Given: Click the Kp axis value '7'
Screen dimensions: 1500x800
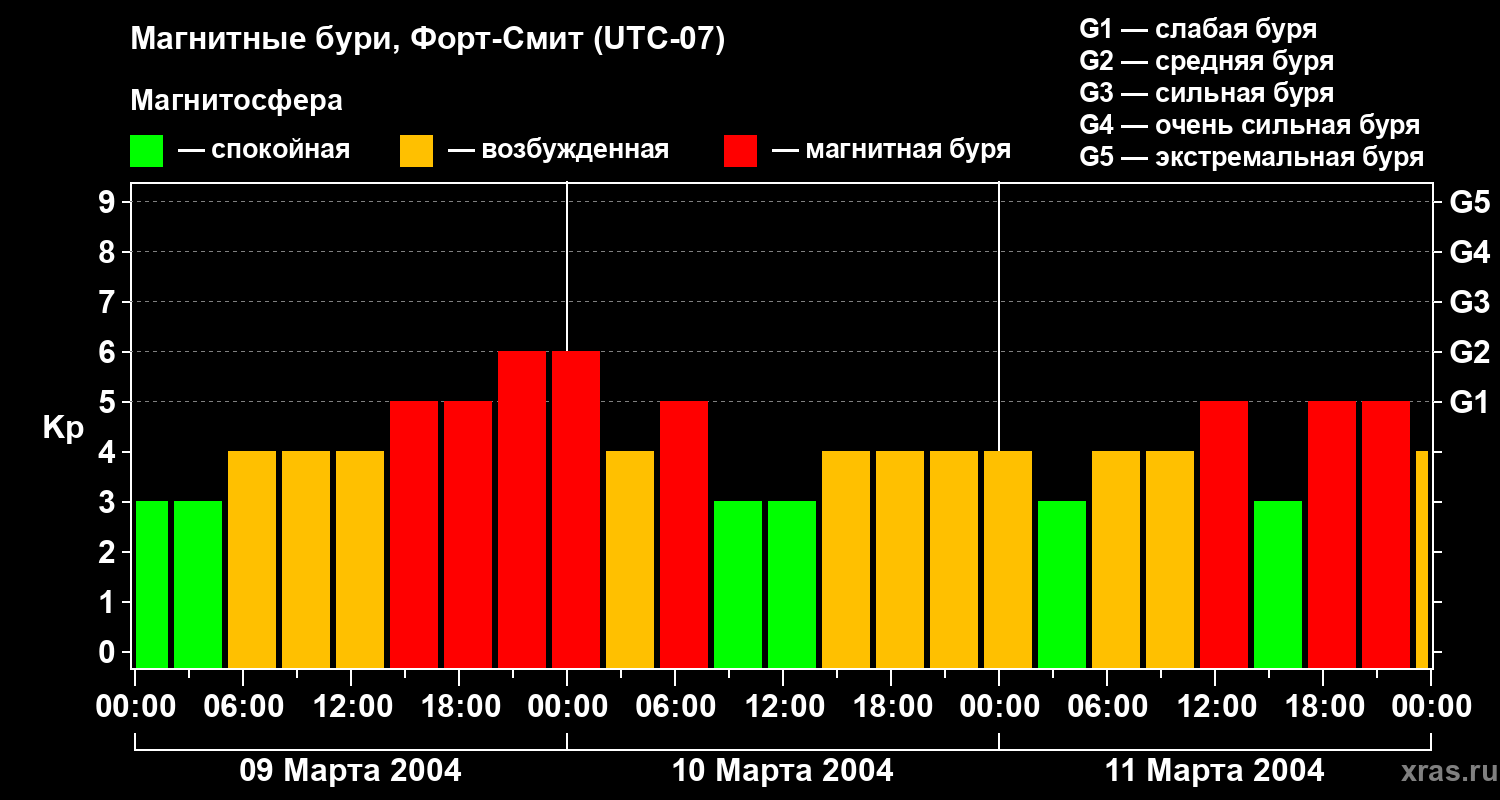Looking at the screenshot, I should [x=109, y=302].
